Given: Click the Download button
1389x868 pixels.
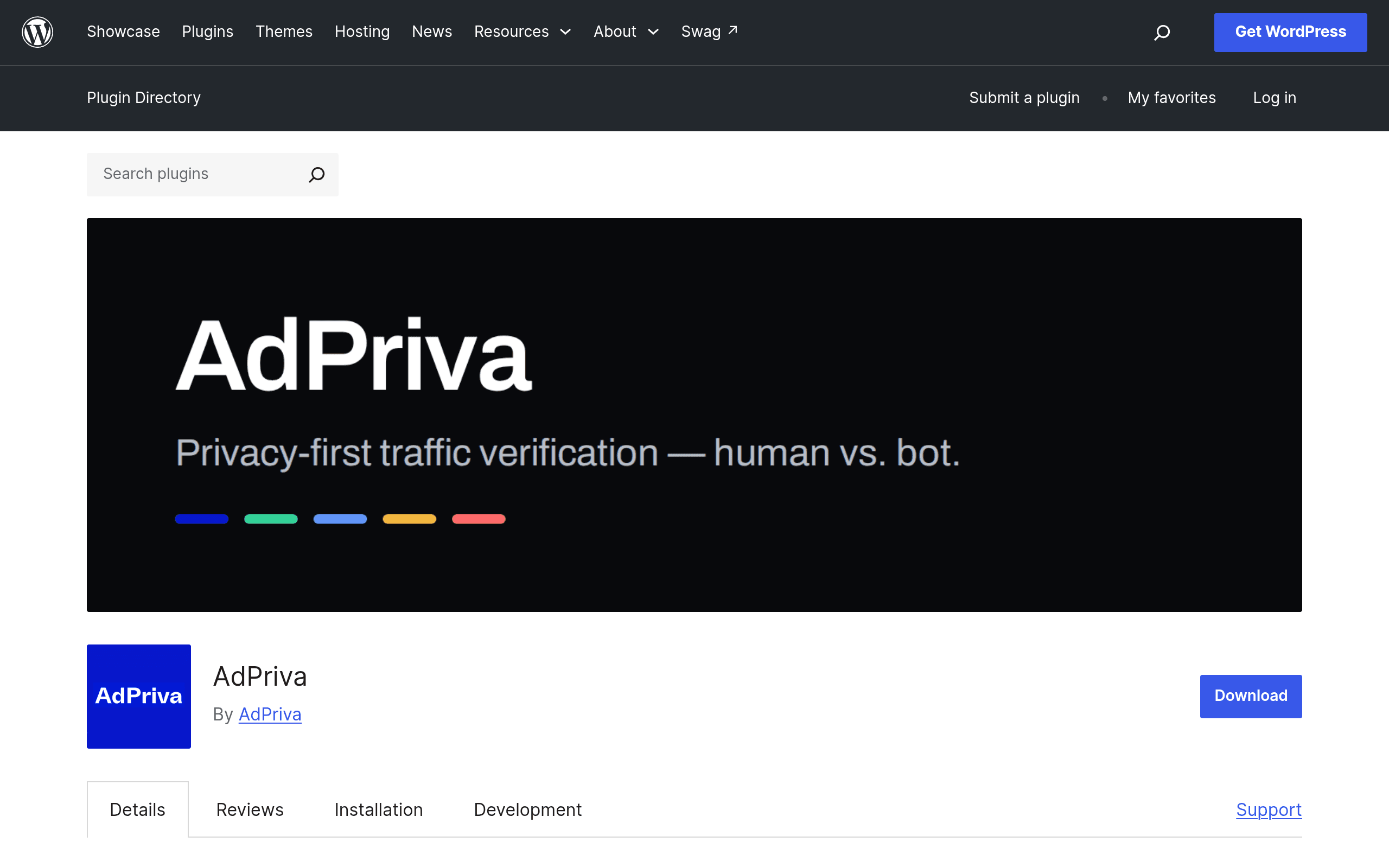Looking at the screenshot, I should coord(1251,696).
